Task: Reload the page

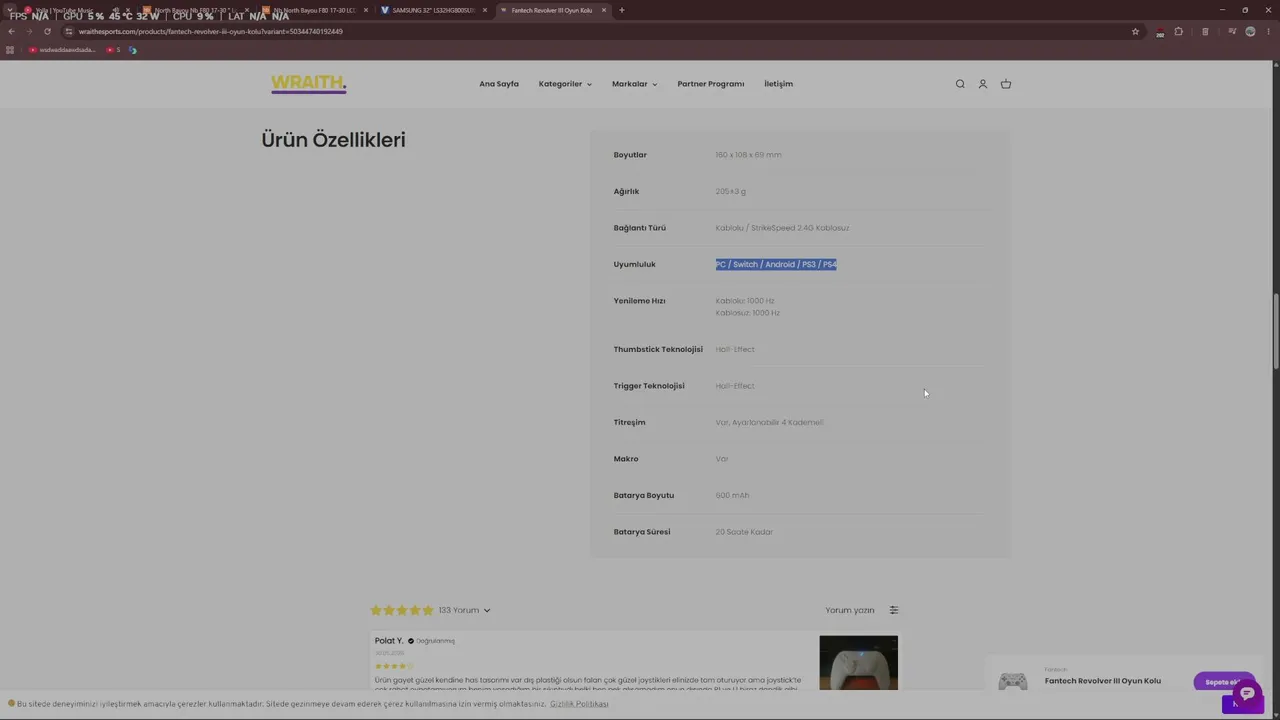Action: pyautogui.click(x=47, y=31)
